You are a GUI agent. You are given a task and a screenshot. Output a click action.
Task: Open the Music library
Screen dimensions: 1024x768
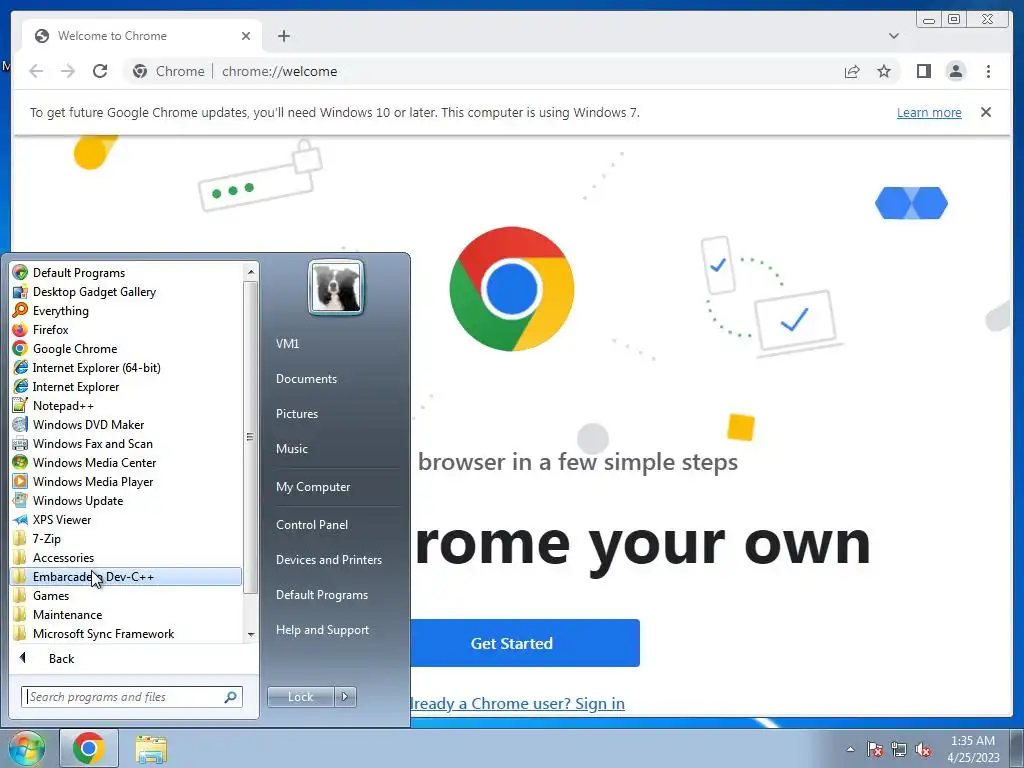point(291,449)
